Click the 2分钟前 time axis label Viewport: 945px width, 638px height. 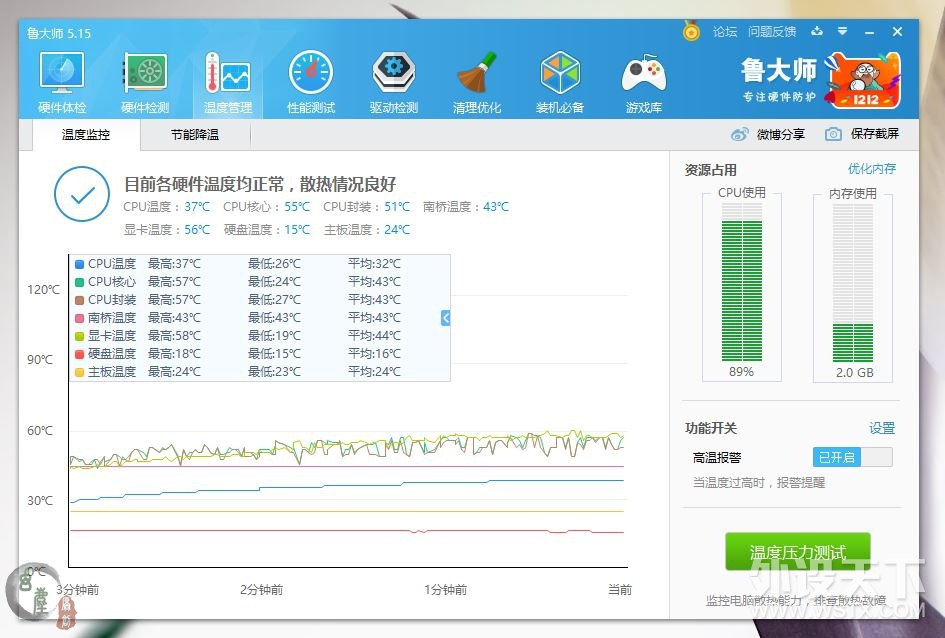[262, 590]
